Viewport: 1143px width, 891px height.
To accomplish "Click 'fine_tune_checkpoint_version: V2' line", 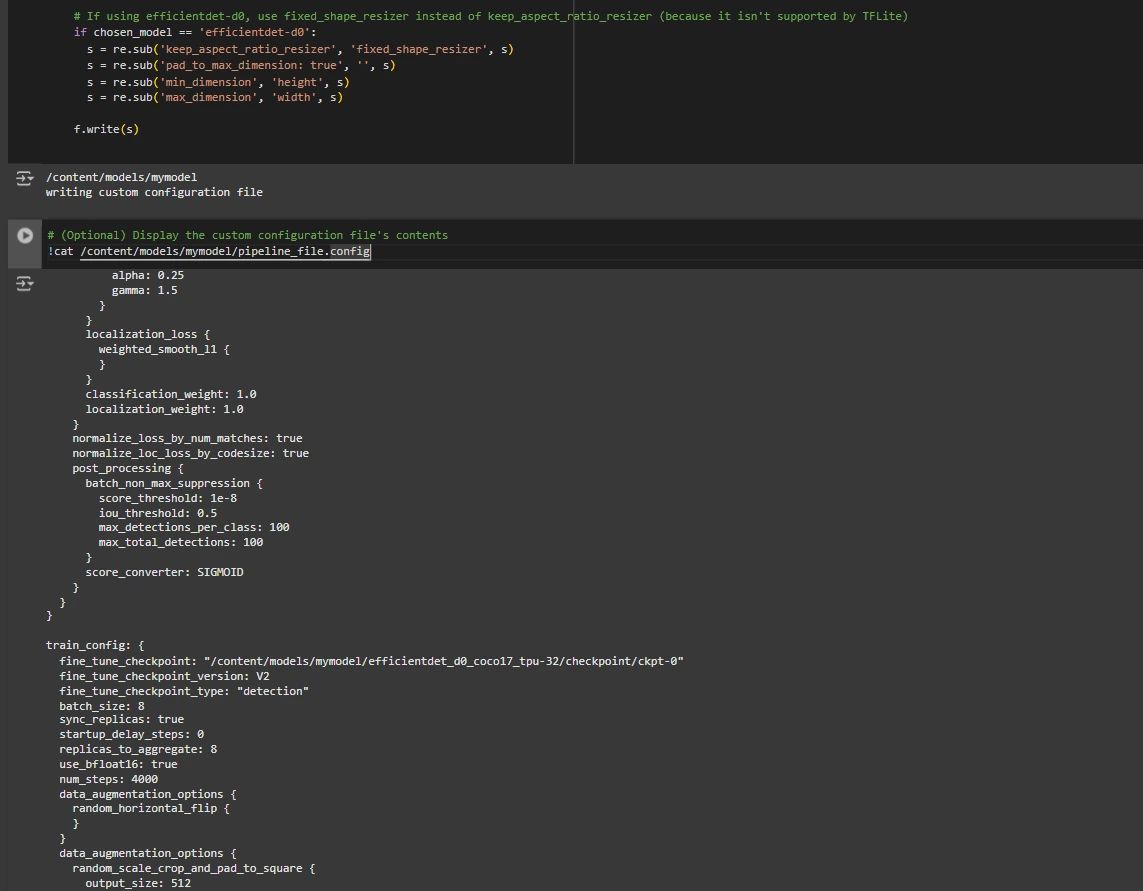I will point(164,676).
